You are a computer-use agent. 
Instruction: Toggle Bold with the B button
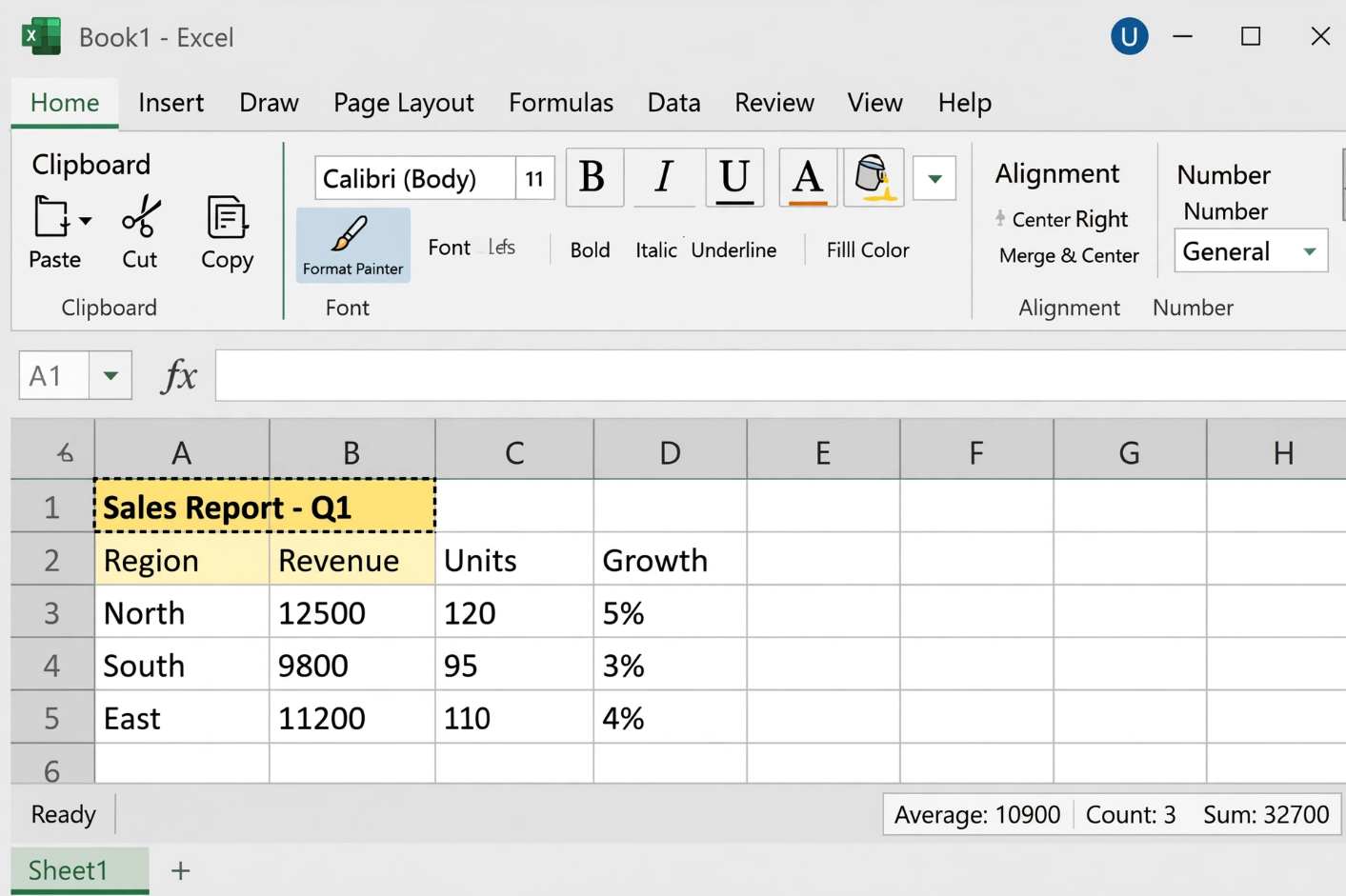click(x=593, y=177)
